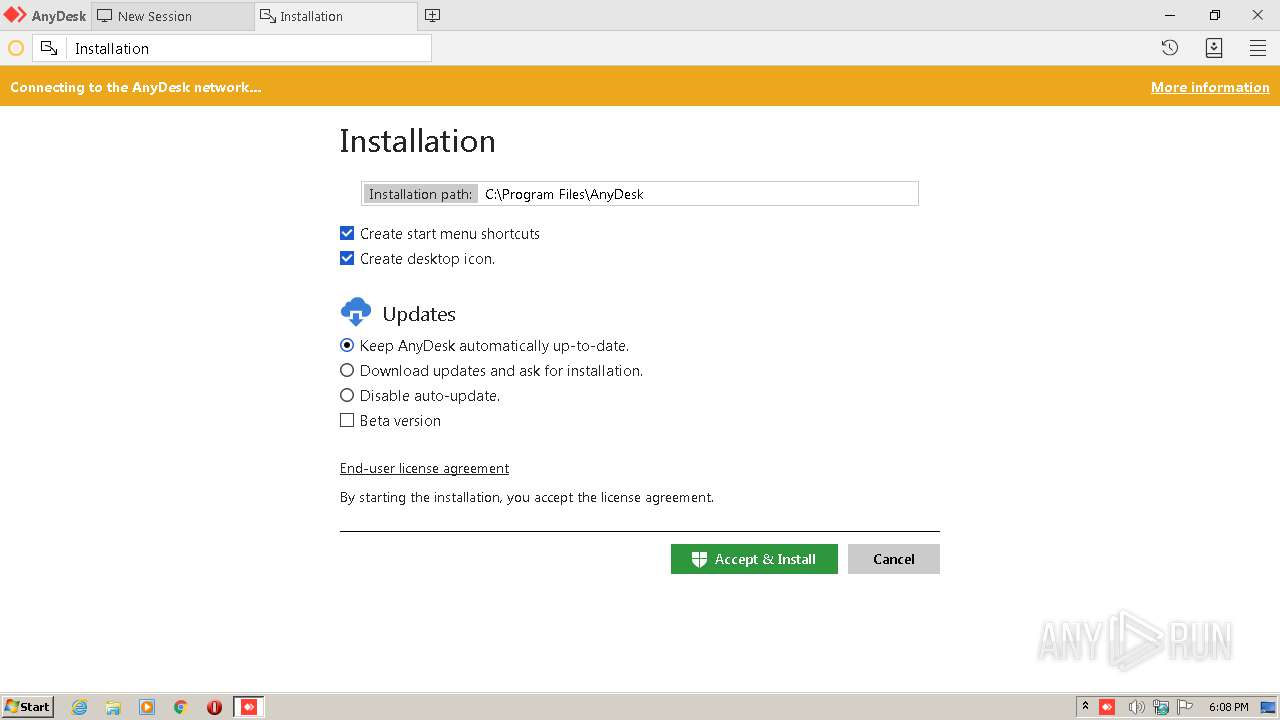1280x720 pixels.
Task: Click Accept & Install button
Action: [x=754, y=559]
